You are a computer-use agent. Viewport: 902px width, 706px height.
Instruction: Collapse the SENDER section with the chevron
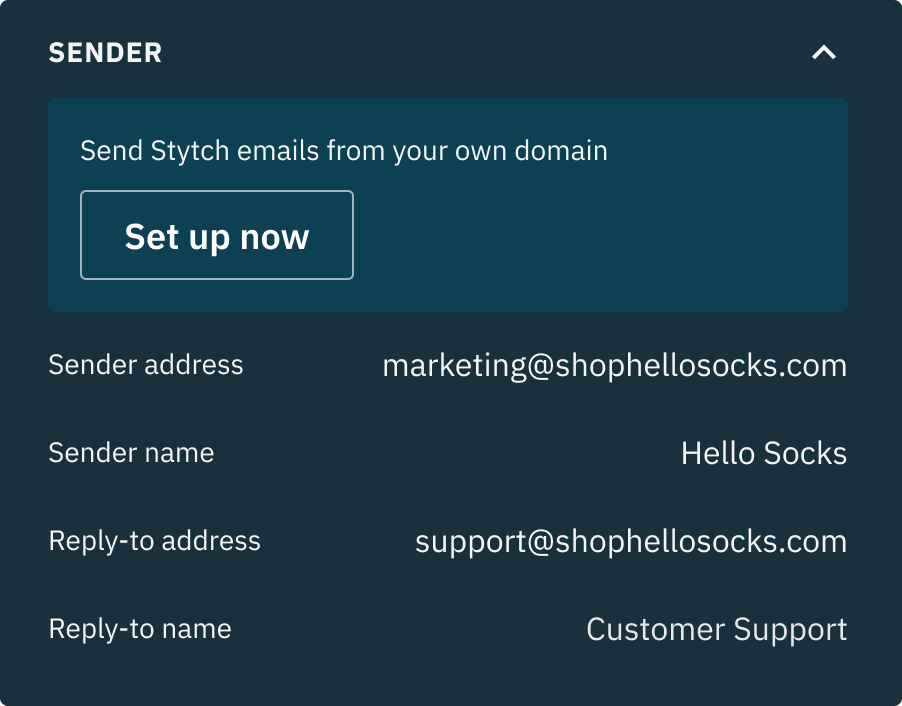coord(824,53)
